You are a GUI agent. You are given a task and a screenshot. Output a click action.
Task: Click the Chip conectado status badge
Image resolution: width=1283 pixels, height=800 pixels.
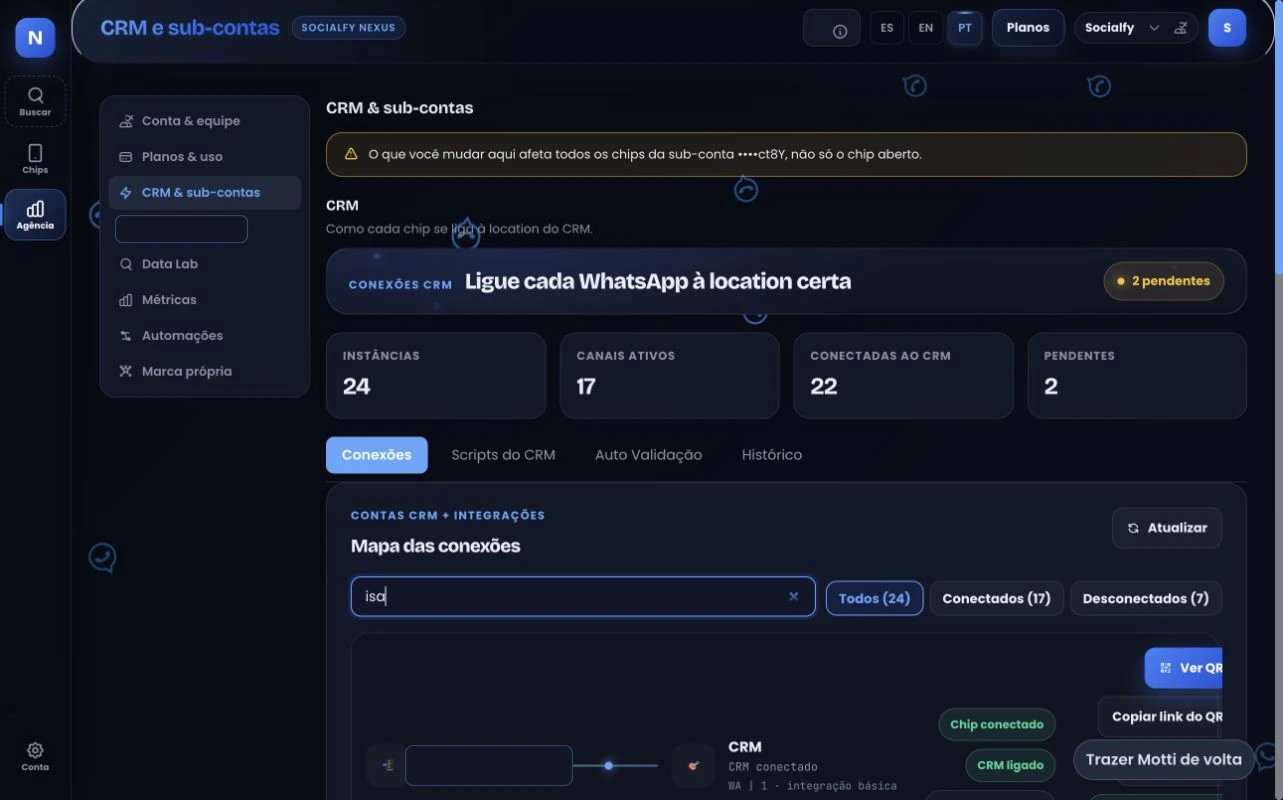pyautogui.click(x=997, y=725)
